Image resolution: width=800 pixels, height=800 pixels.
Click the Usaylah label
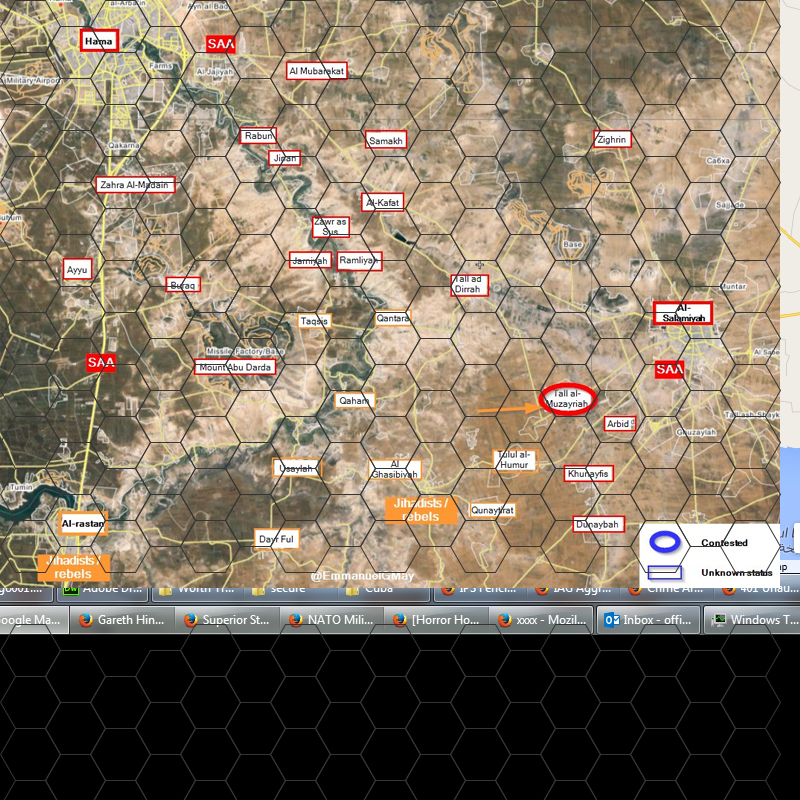point(297,468)
